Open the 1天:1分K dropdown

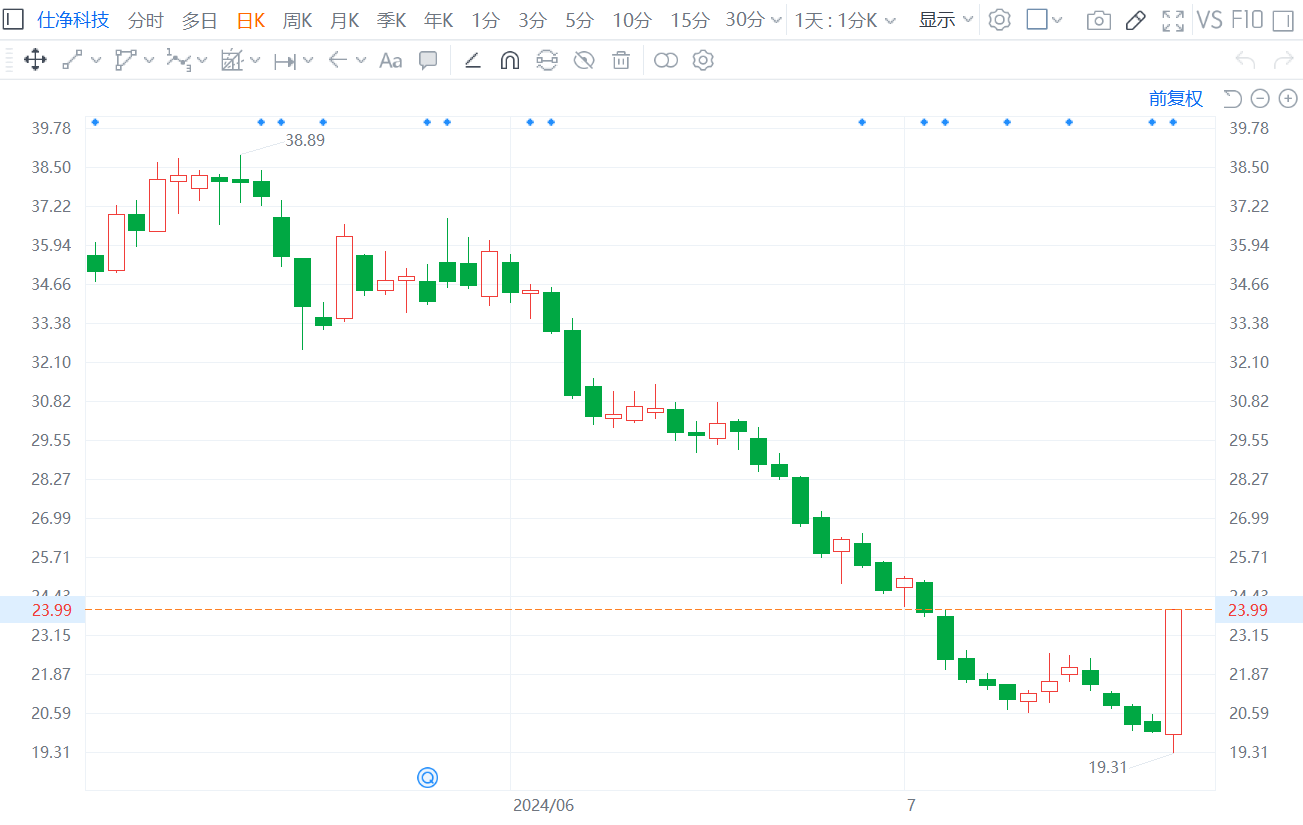(x=845, y=20)
